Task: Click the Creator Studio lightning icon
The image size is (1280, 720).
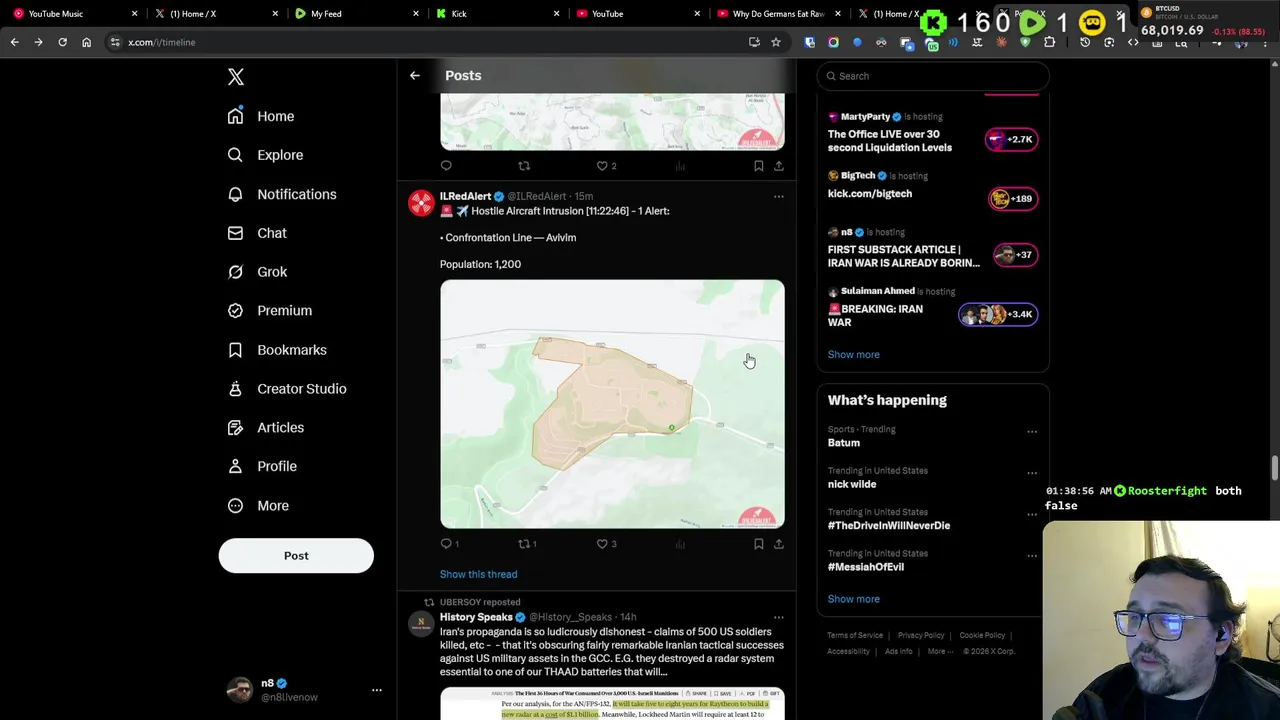Action: (x=235, y=389)
